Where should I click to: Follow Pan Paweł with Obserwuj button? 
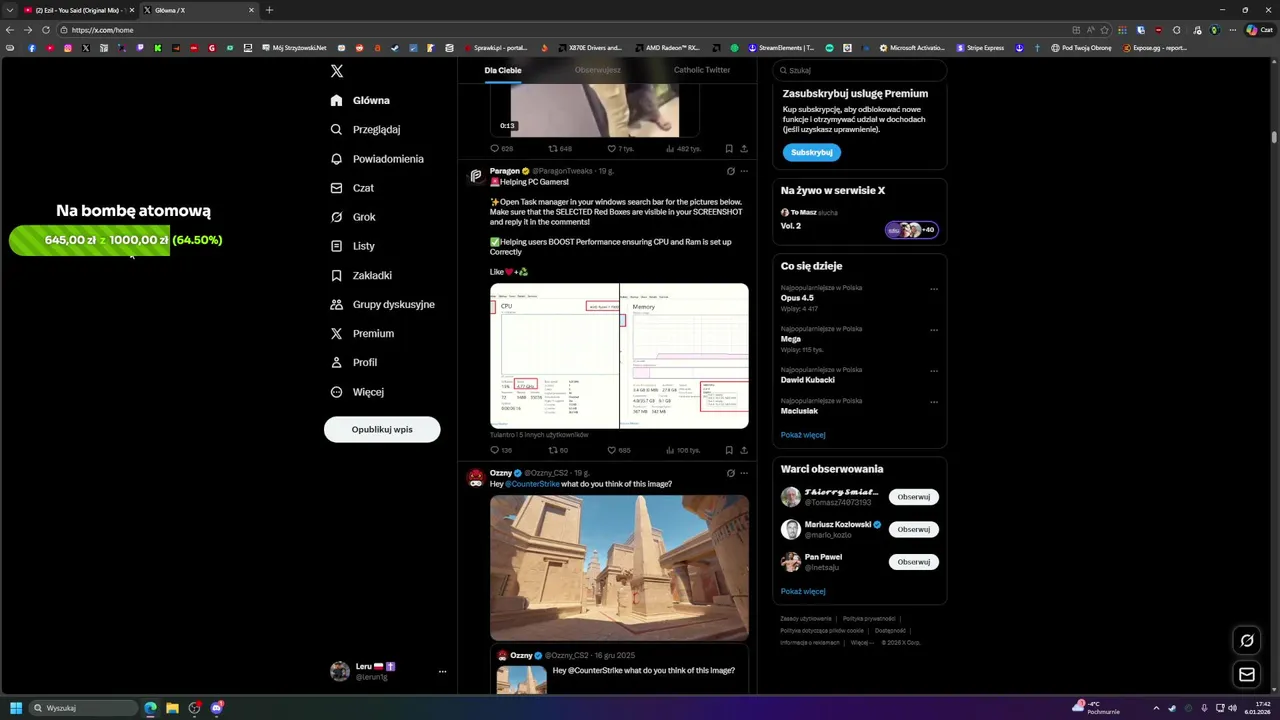click(914, 562)
